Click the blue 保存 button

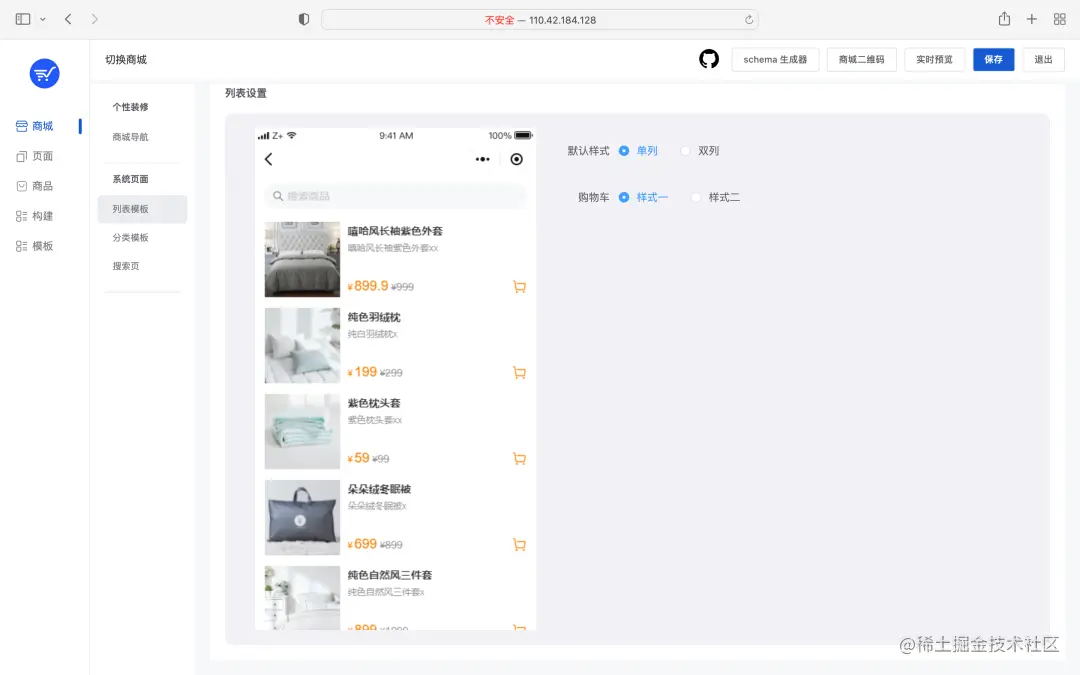pos(993,60)
